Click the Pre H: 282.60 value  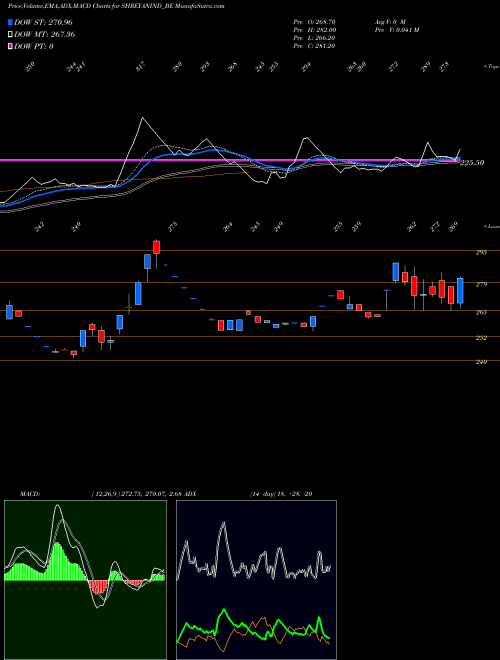pos(314,30)
